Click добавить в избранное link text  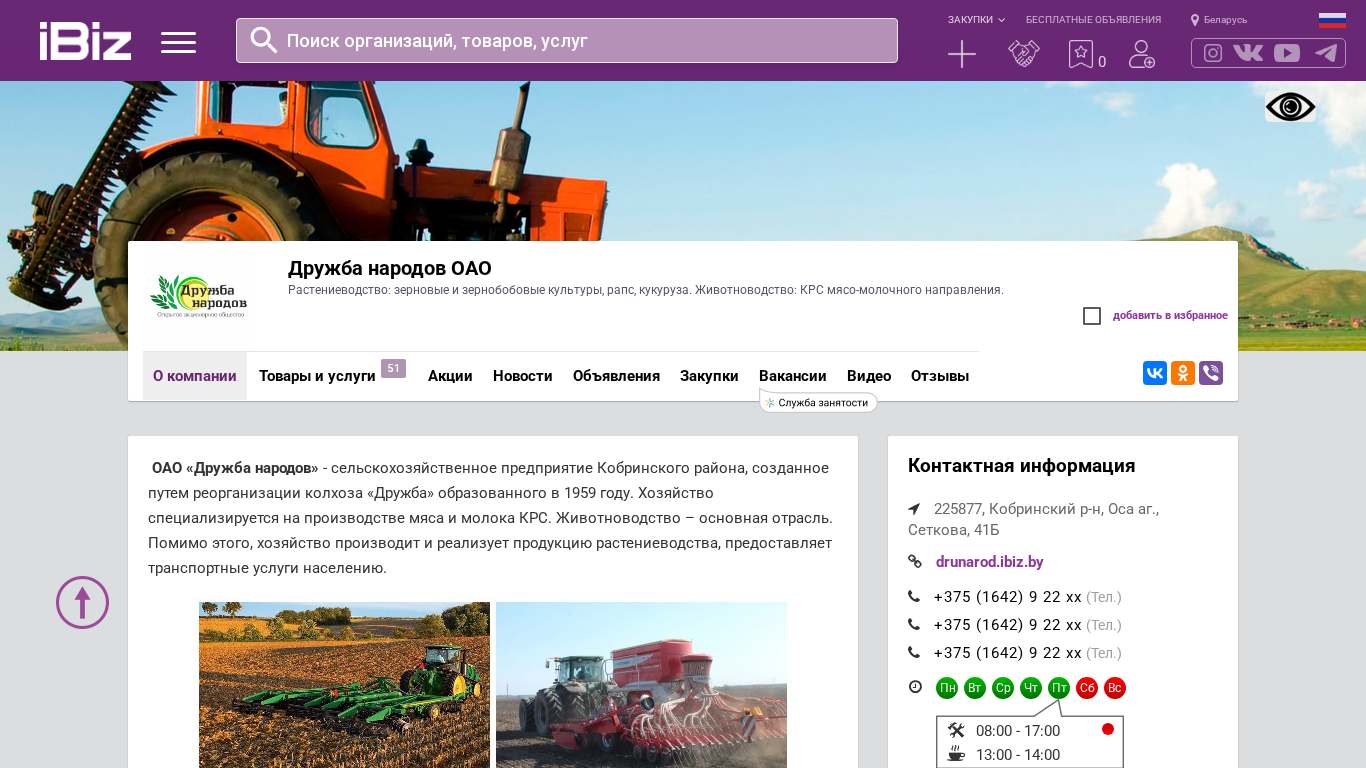coord(1170,316)
